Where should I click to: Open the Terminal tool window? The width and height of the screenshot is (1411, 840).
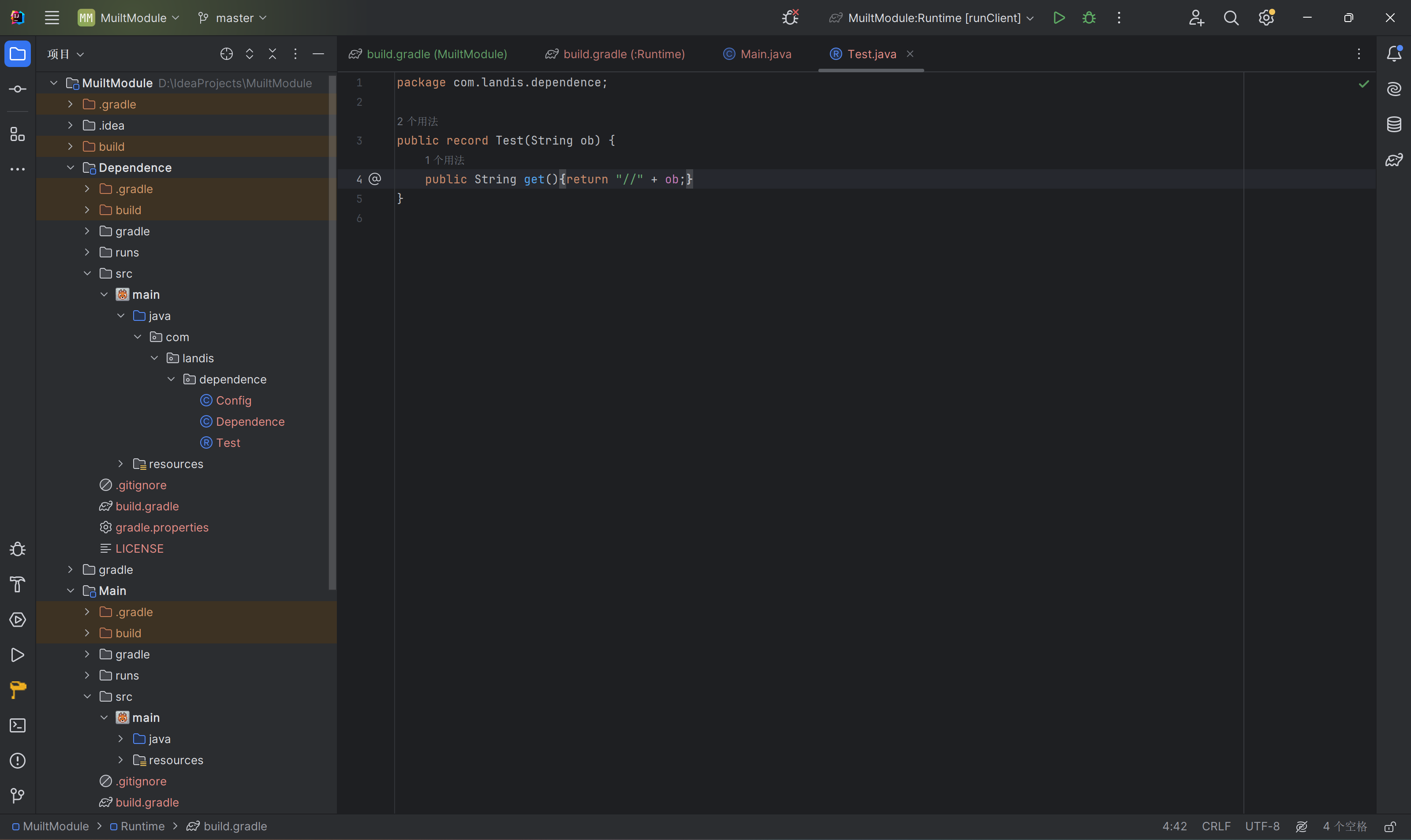coord(18,726)
